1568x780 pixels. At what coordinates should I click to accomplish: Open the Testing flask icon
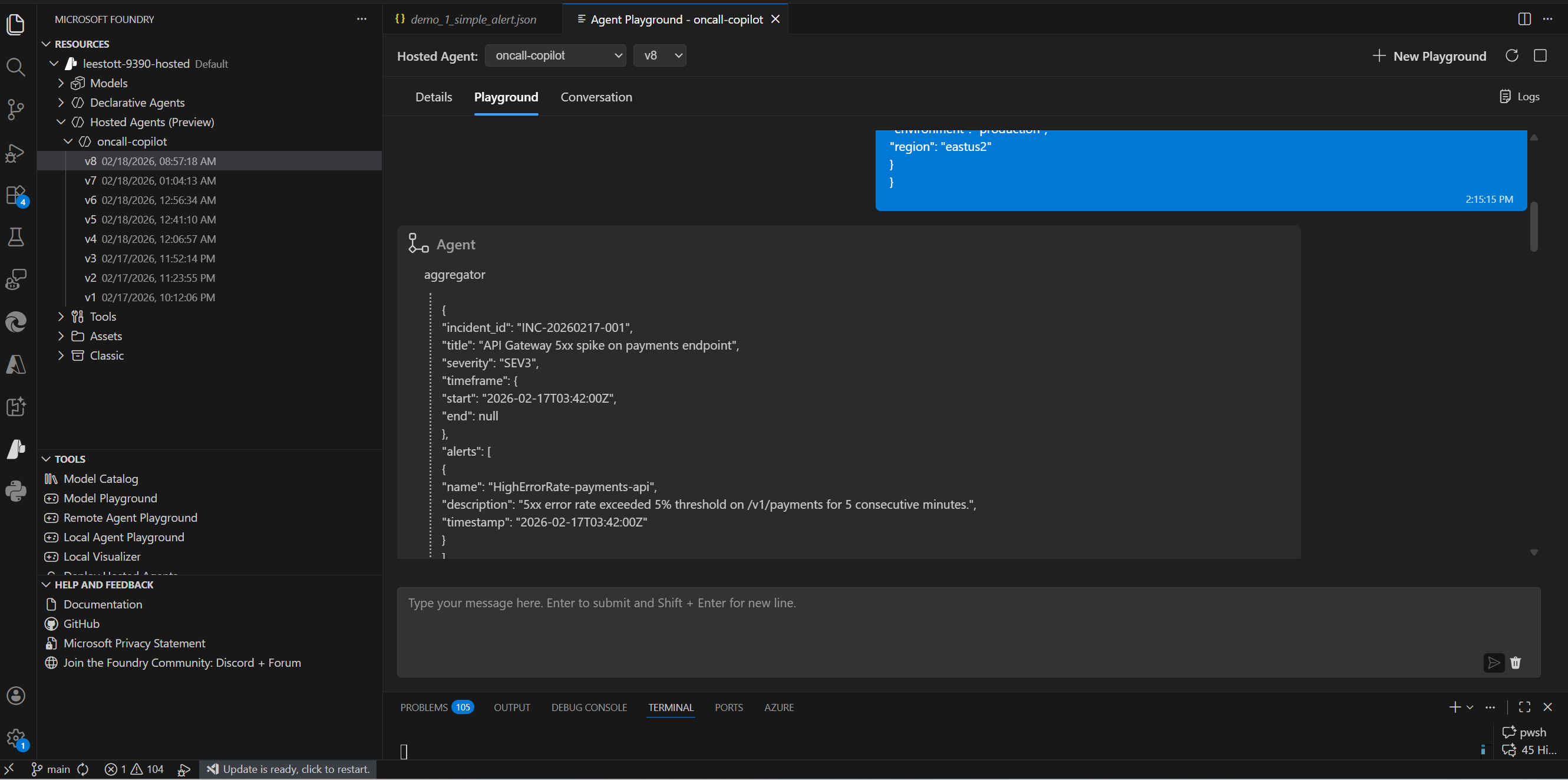click(x=16, y=238)
